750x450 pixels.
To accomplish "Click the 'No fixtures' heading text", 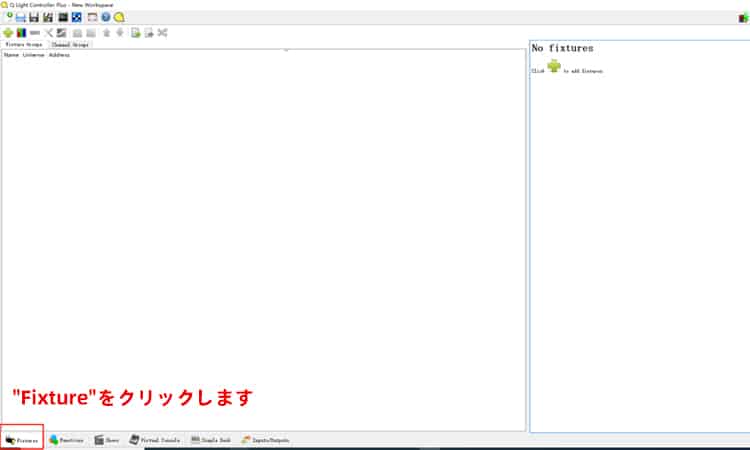I will 562,48.
